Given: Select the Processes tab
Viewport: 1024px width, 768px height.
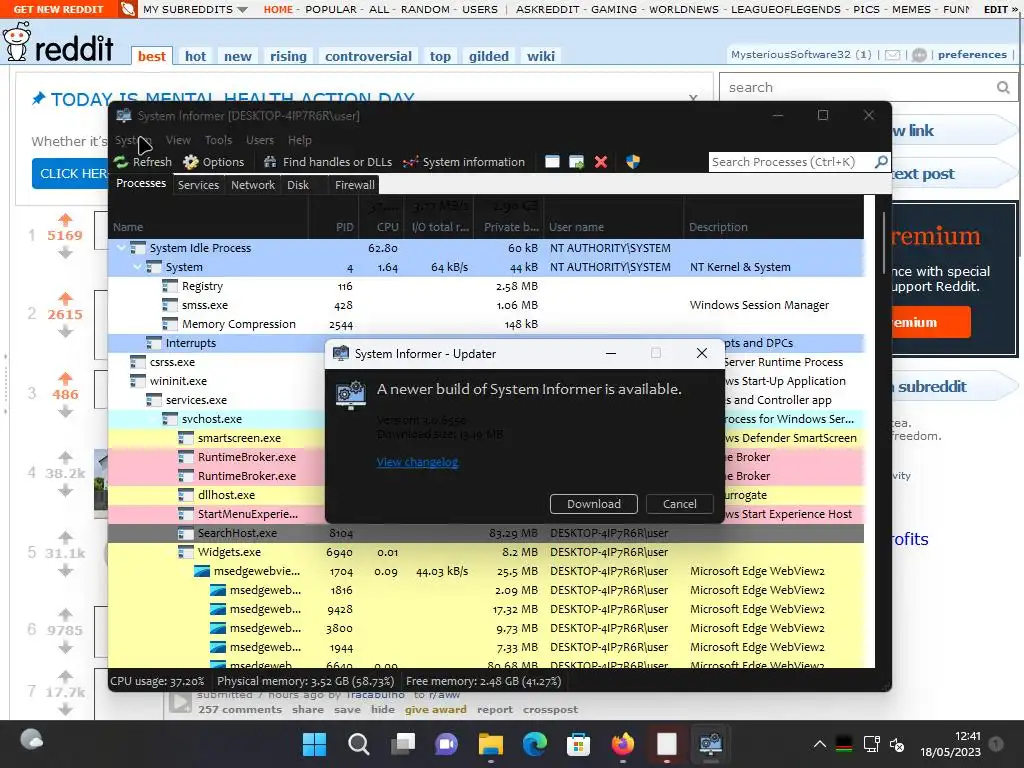Looking at the screenshot, I should point(141,184).
